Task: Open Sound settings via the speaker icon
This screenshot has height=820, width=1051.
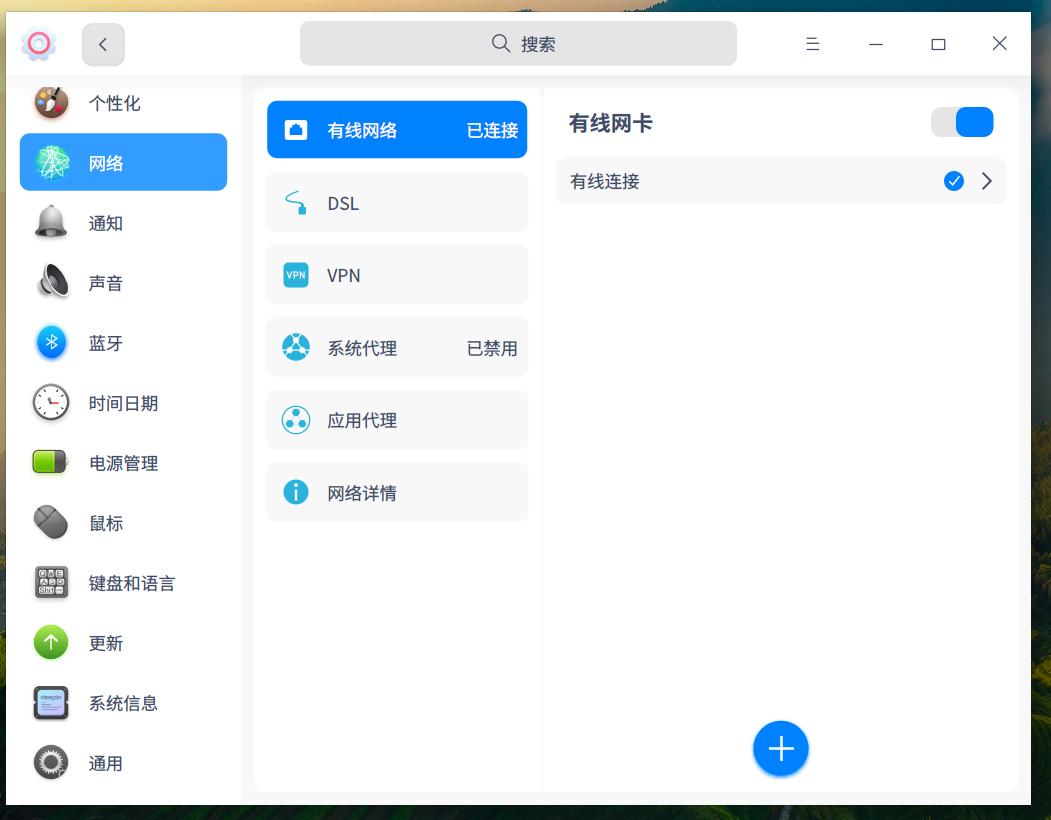Action: (51, 283)
